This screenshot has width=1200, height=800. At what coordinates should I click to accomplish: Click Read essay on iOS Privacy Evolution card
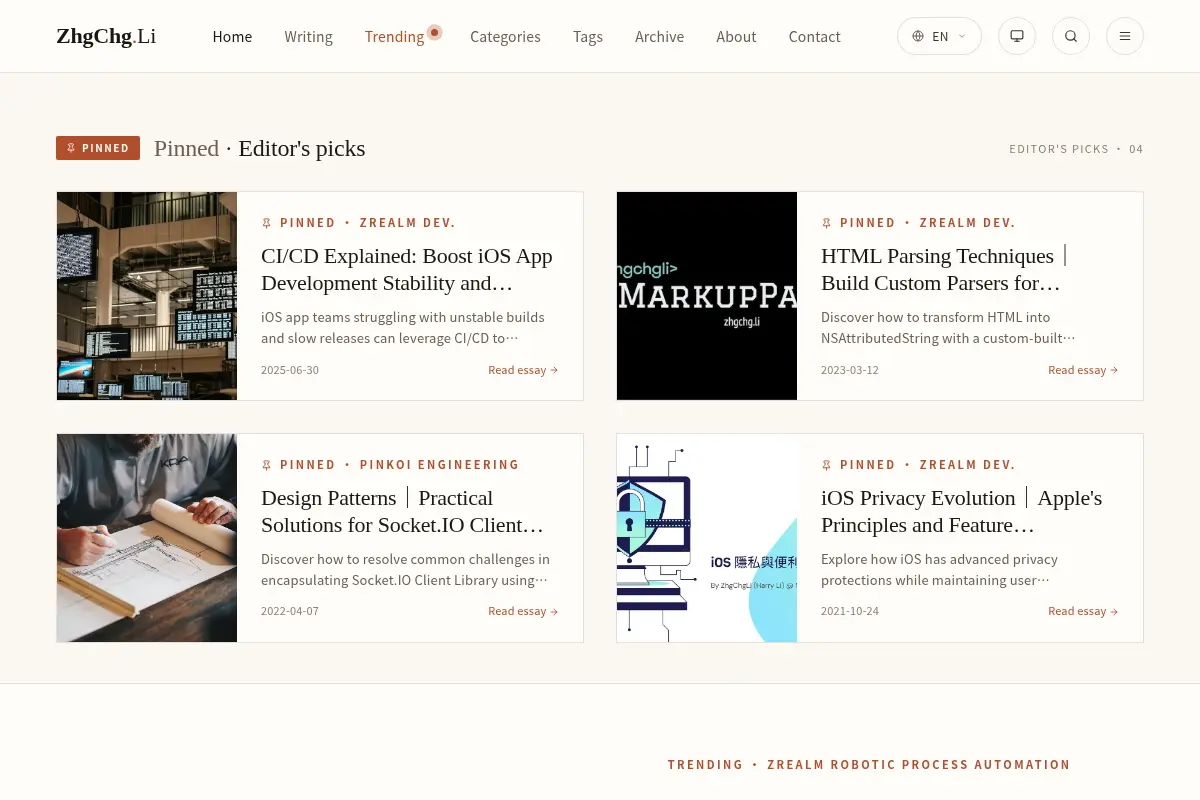pos(1083,611)
